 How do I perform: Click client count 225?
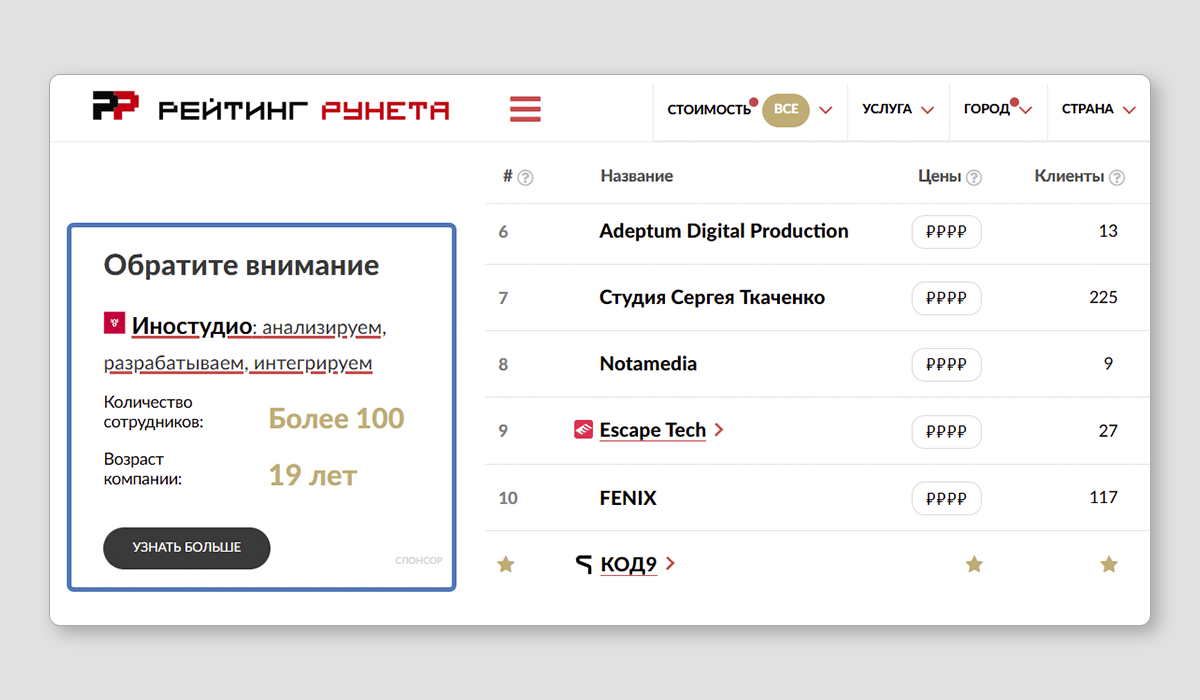point(1104,297)
